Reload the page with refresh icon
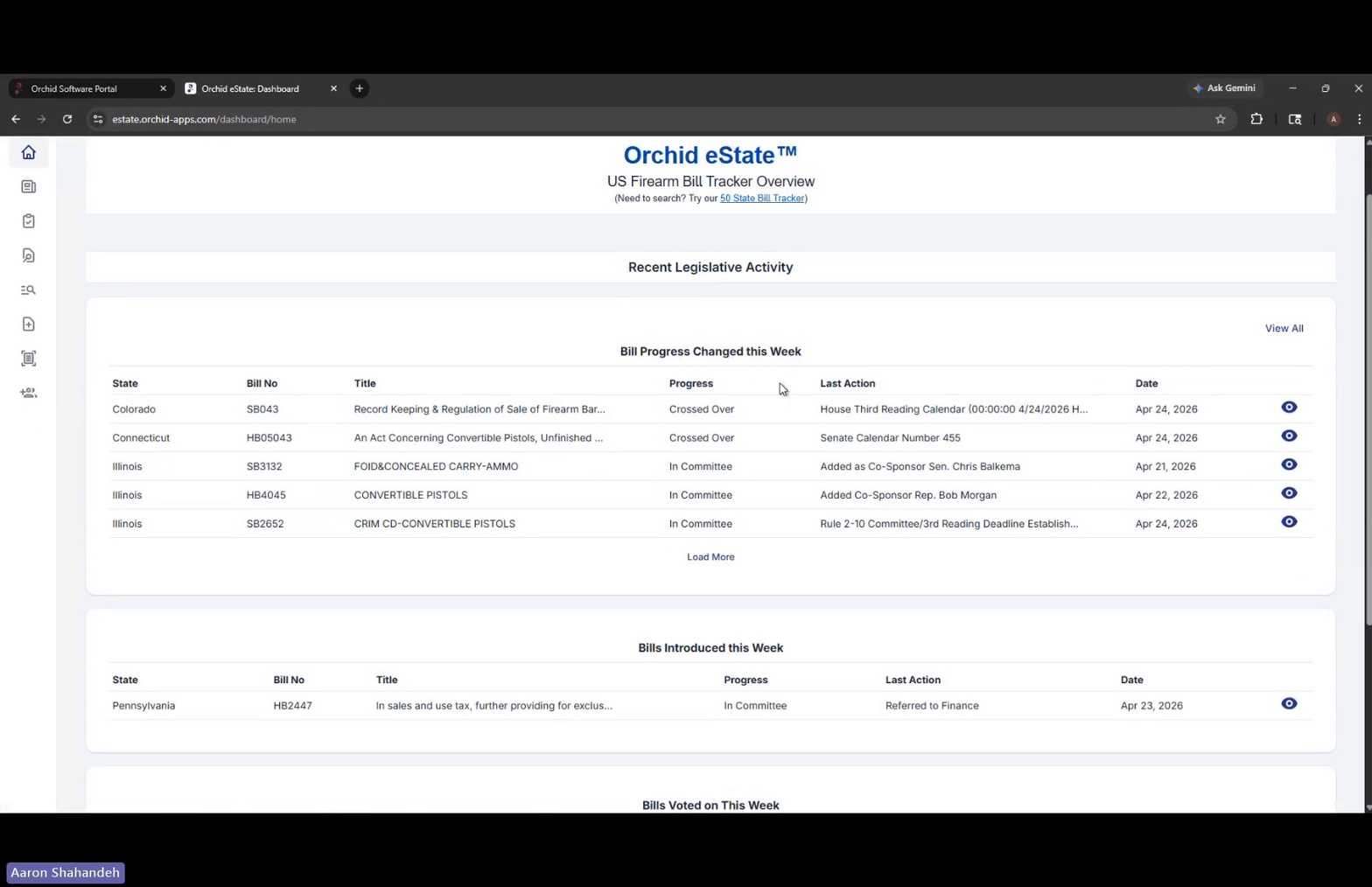Image resolution: width=1372 pixels, height=887 pixels. tap(67, 119)
